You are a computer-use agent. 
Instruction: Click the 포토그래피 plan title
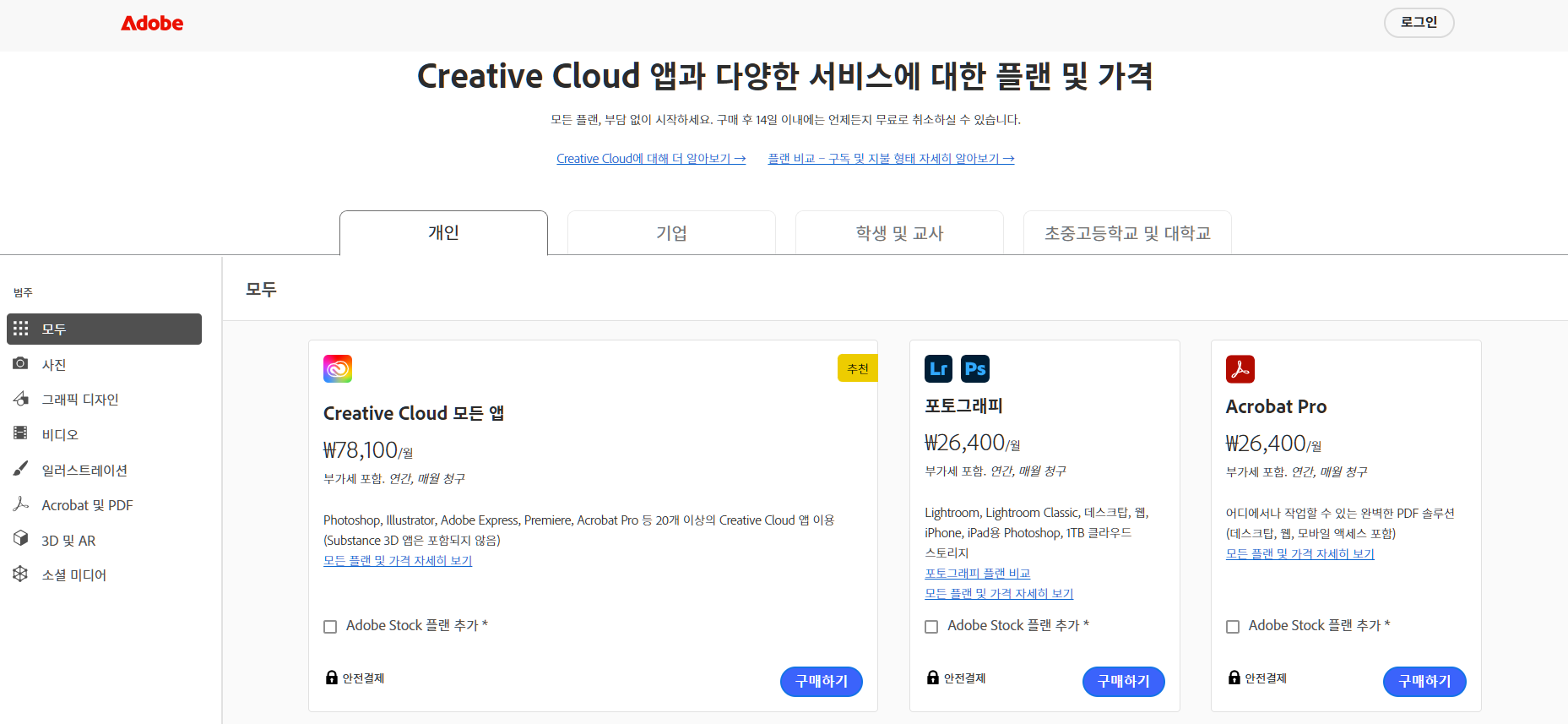point(963,406)
